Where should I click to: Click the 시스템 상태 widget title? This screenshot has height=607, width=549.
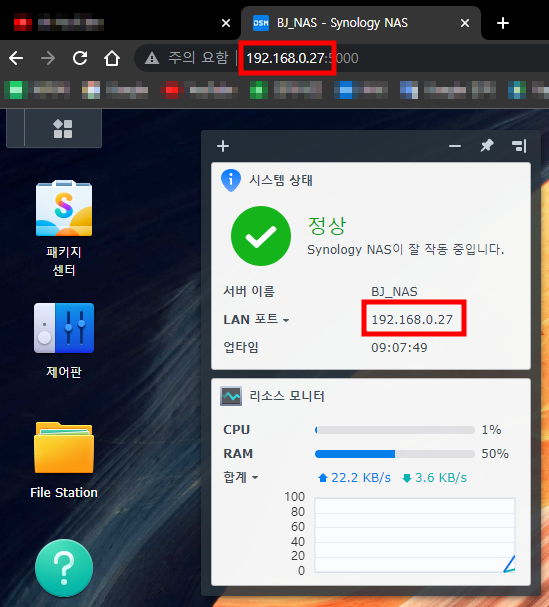281,180
